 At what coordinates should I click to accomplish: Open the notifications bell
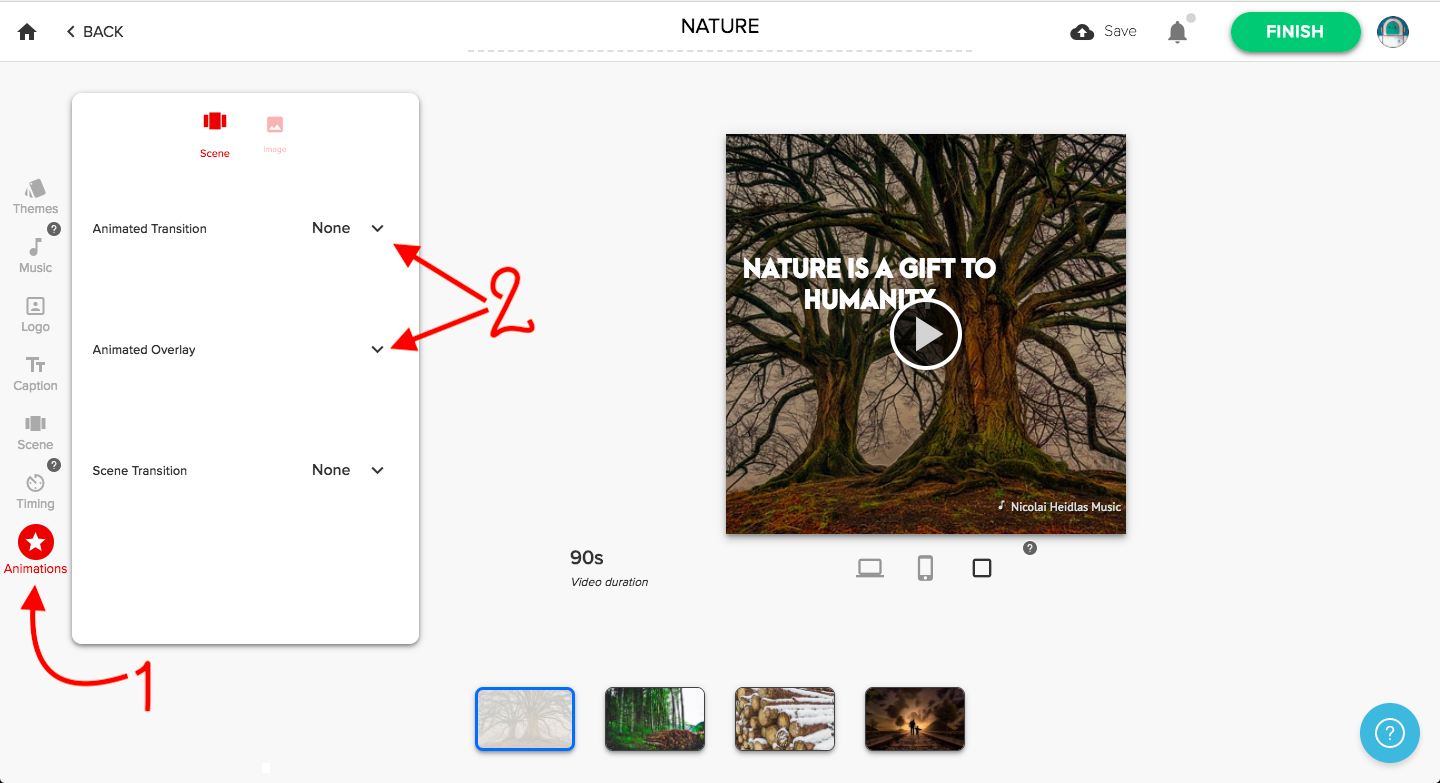pos(1178,32)
